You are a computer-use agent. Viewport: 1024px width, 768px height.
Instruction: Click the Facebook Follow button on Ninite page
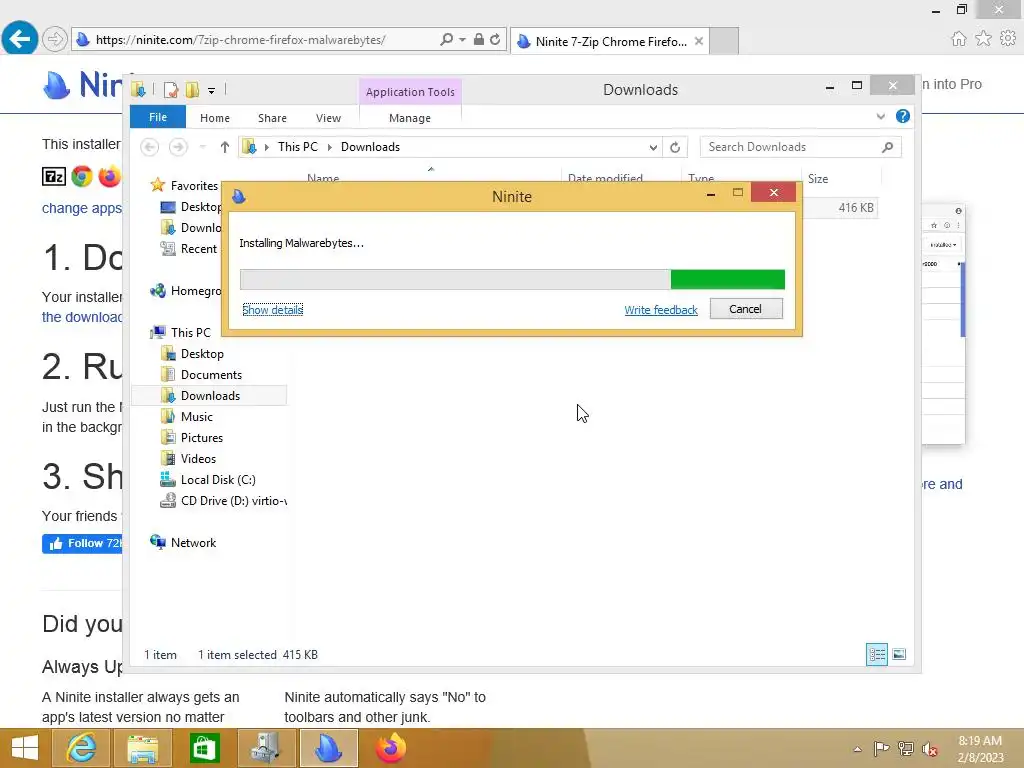[x=82, y=543]
